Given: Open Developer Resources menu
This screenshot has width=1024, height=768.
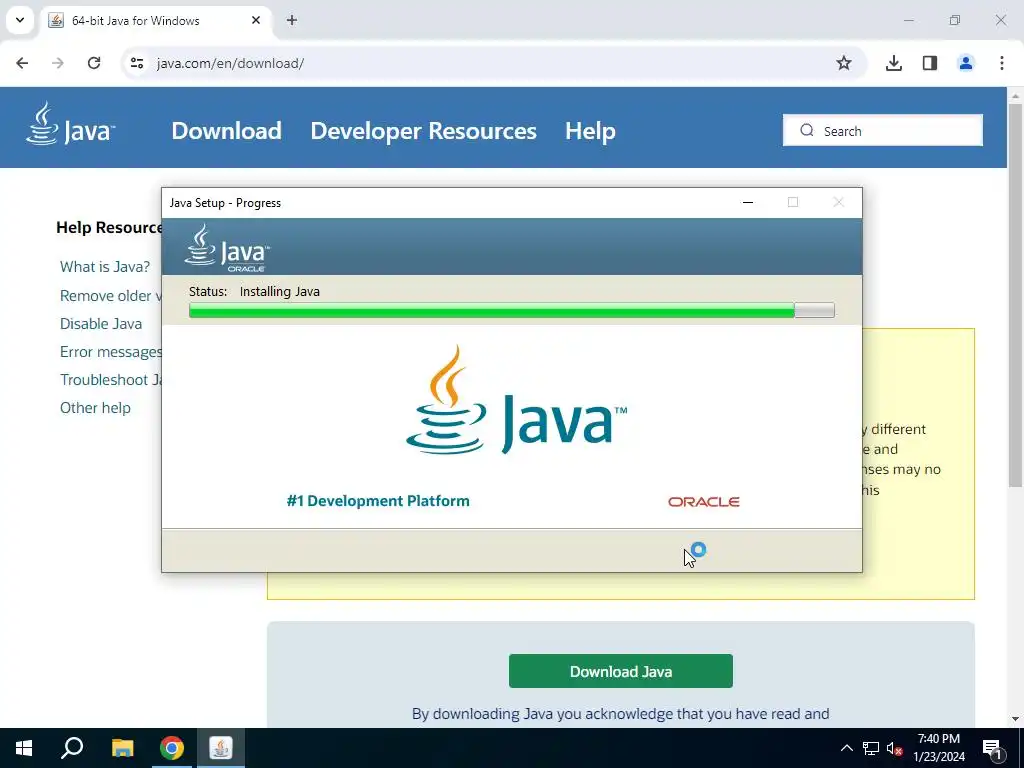Looking at the screenshot, I should pyautogui.click(x=423, y=131).
